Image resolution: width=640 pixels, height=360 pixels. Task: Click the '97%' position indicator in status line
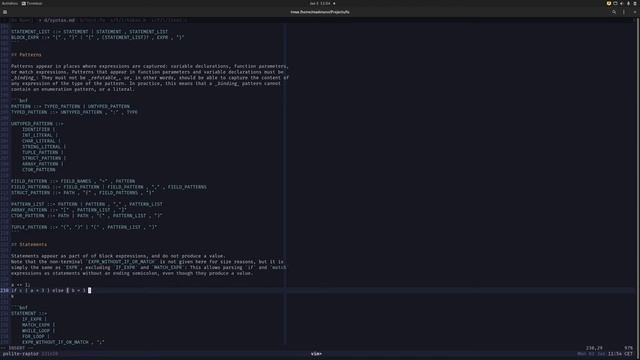click(628, 348)
